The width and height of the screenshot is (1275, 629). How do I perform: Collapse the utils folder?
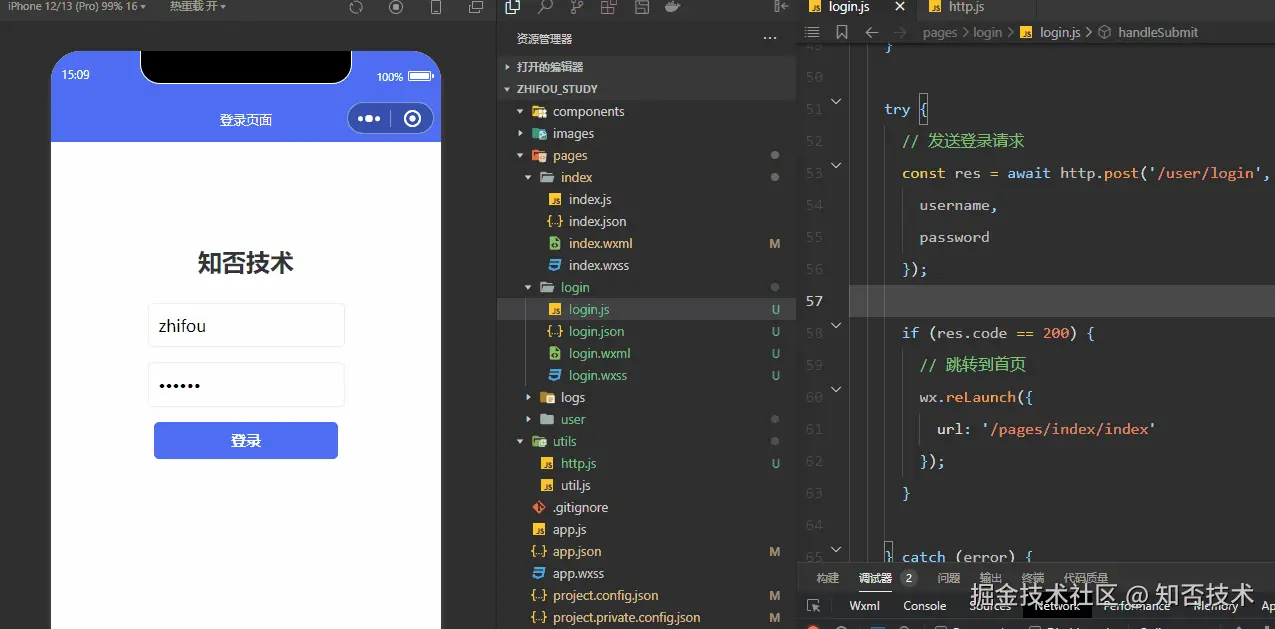[x=564, y=441]
